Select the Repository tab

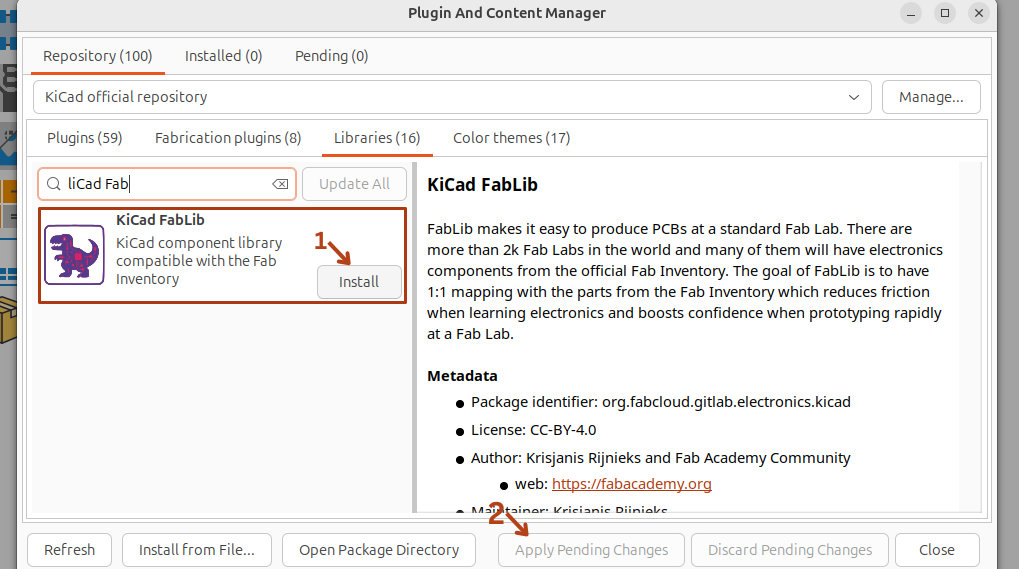(x=97, y=56)
